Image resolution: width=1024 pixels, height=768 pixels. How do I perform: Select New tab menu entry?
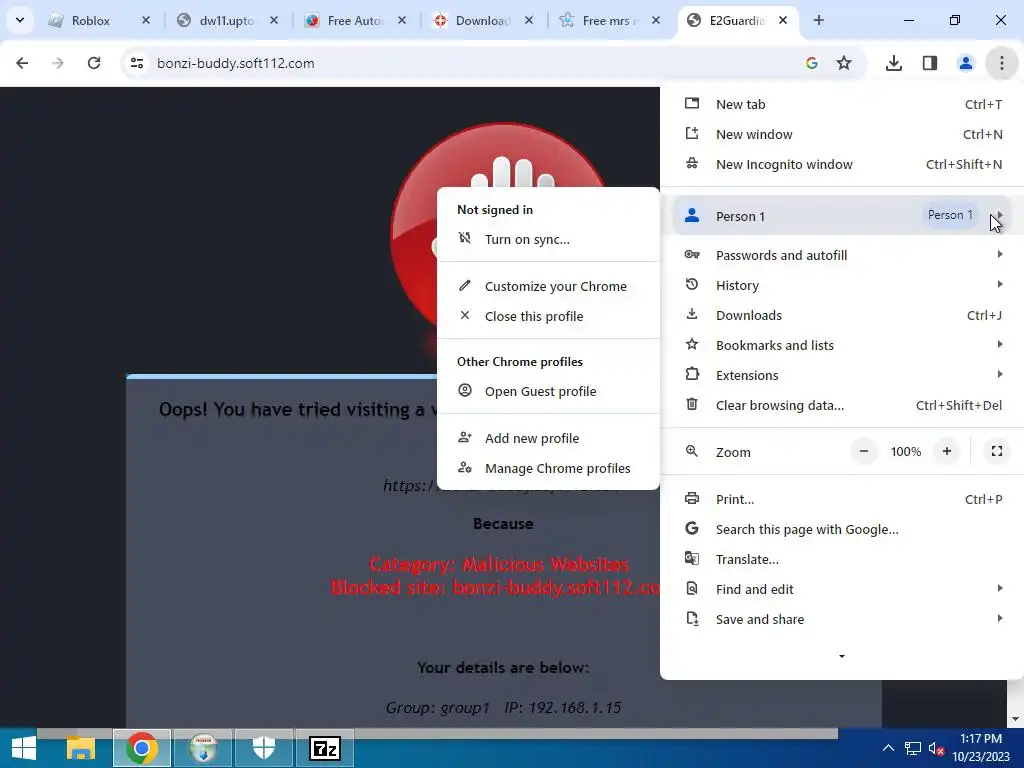[842, 104]
